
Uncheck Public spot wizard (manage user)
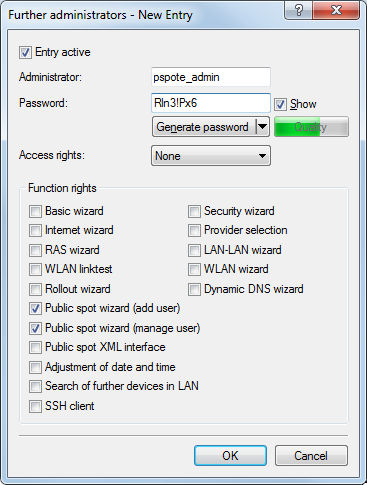(35, 328)
